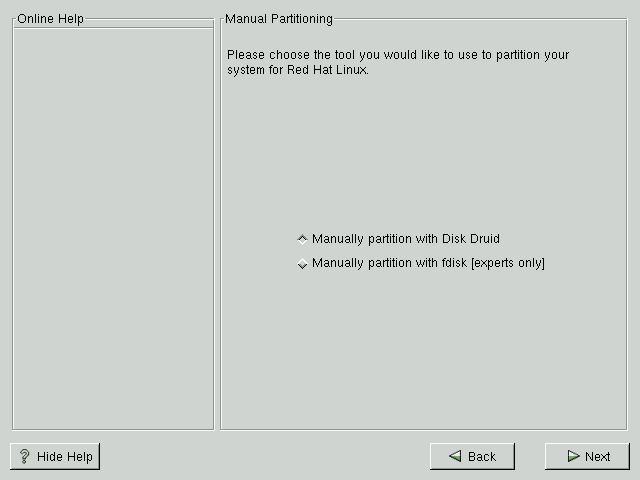Choose the "Manually partition with Disk Druid" label
The image size is (640, 480).
pos(405,239)
